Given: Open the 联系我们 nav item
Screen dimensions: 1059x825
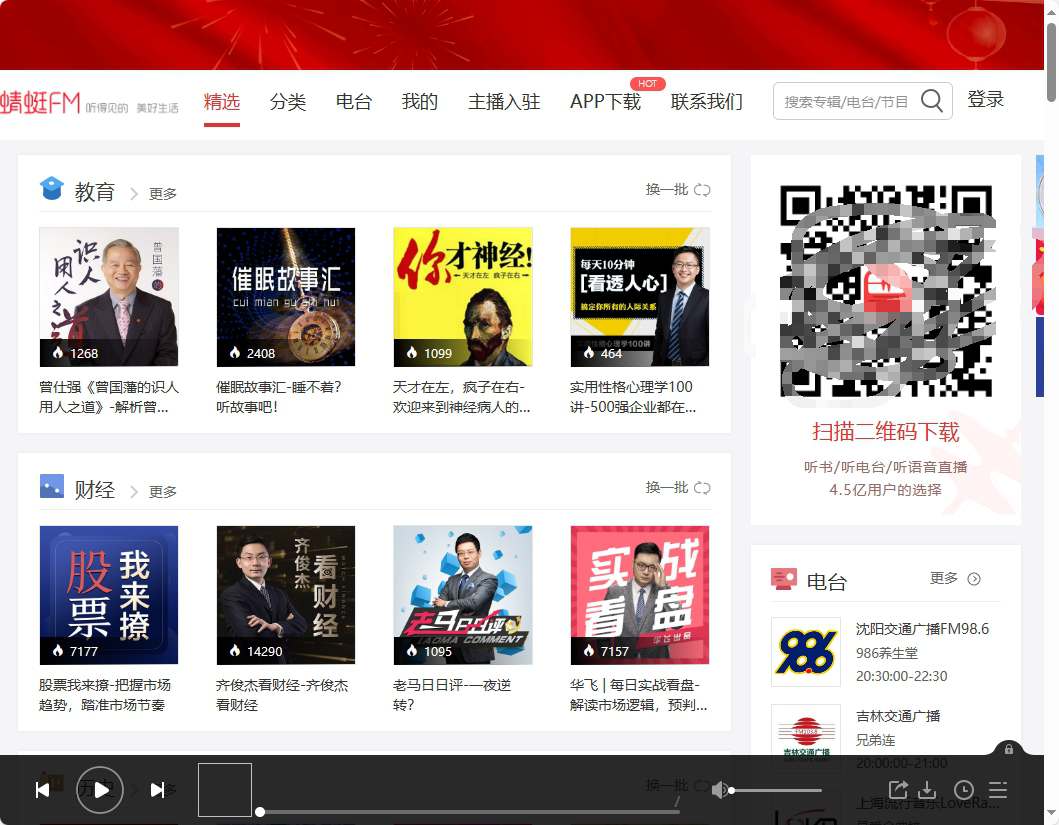Looking at the screenshot, I should click(706, 102).
